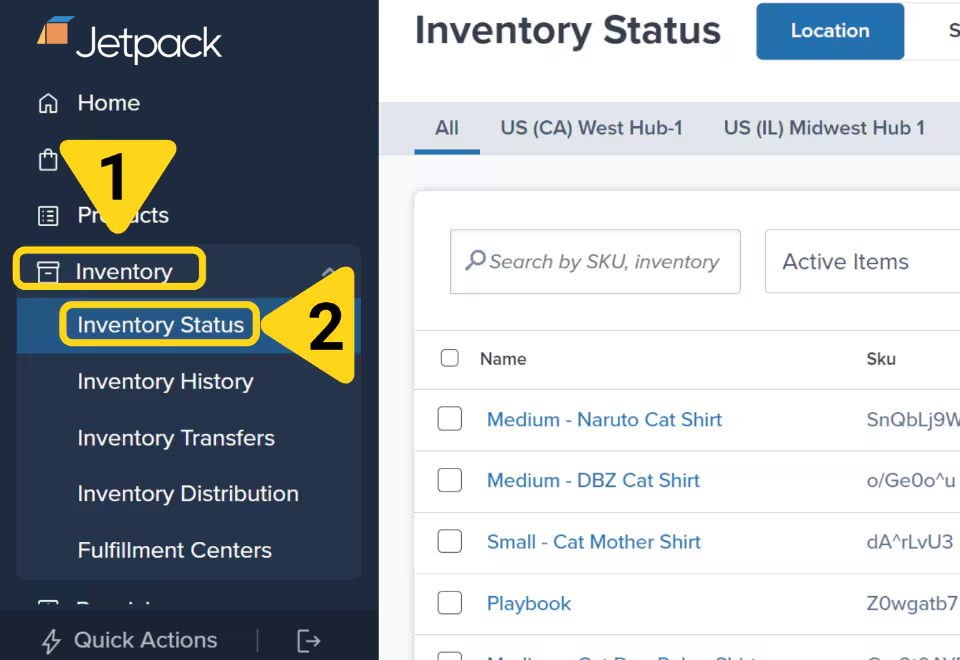
Task: Click the SKU search input field
Action: pyautogui.click(x=600, y=261)
